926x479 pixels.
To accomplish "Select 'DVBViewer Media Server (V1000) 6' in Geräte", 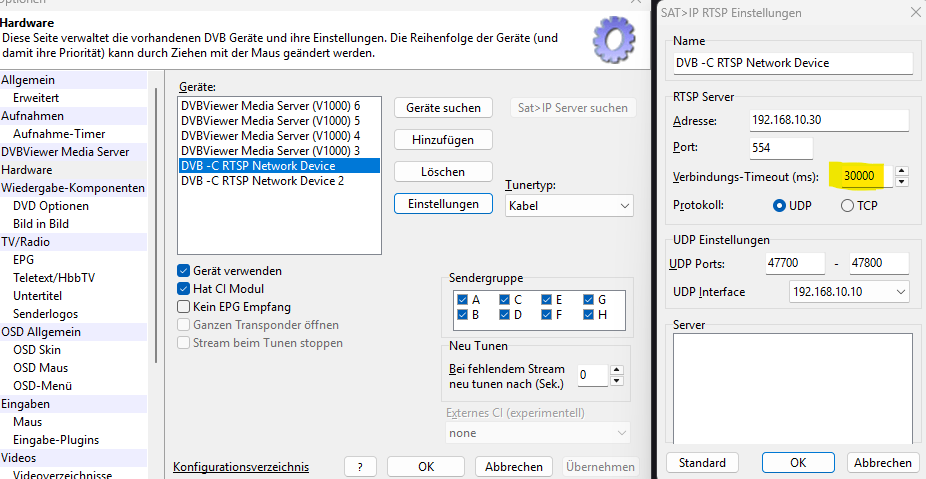I will (279, 106).
